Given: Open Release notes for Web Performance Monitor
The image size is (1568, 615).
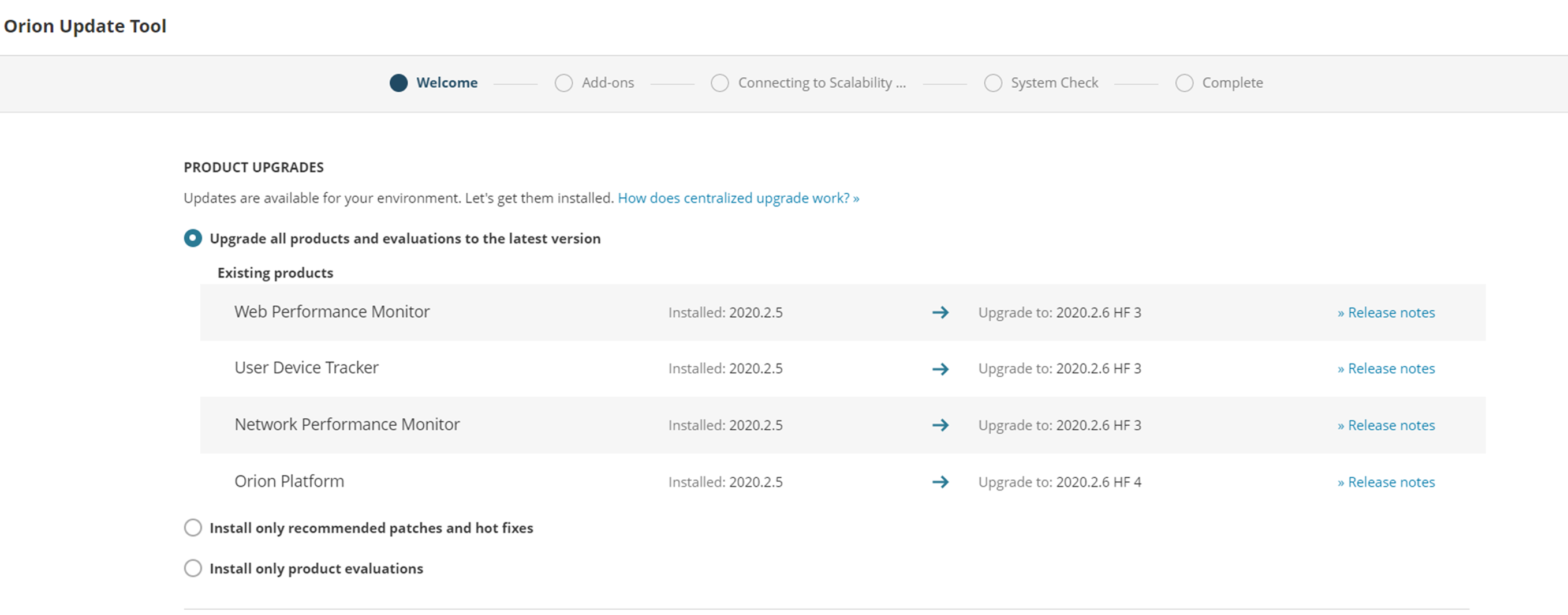Looking at the screenshot, I should (x=1386, y=313).
